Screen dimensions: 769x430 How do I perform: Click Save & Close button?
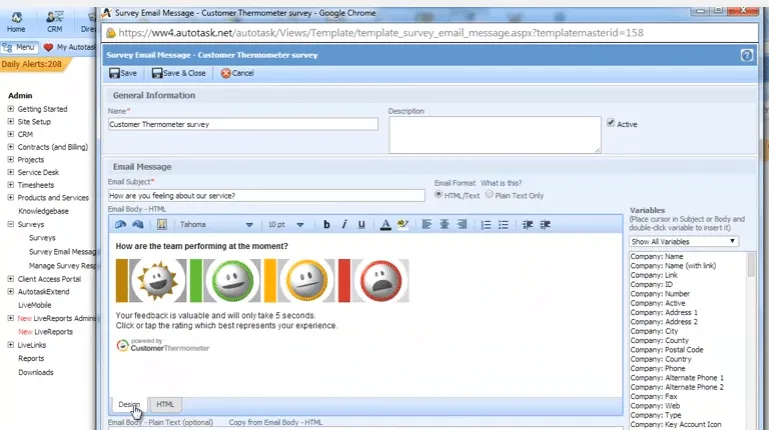click(x=179, y=73)
